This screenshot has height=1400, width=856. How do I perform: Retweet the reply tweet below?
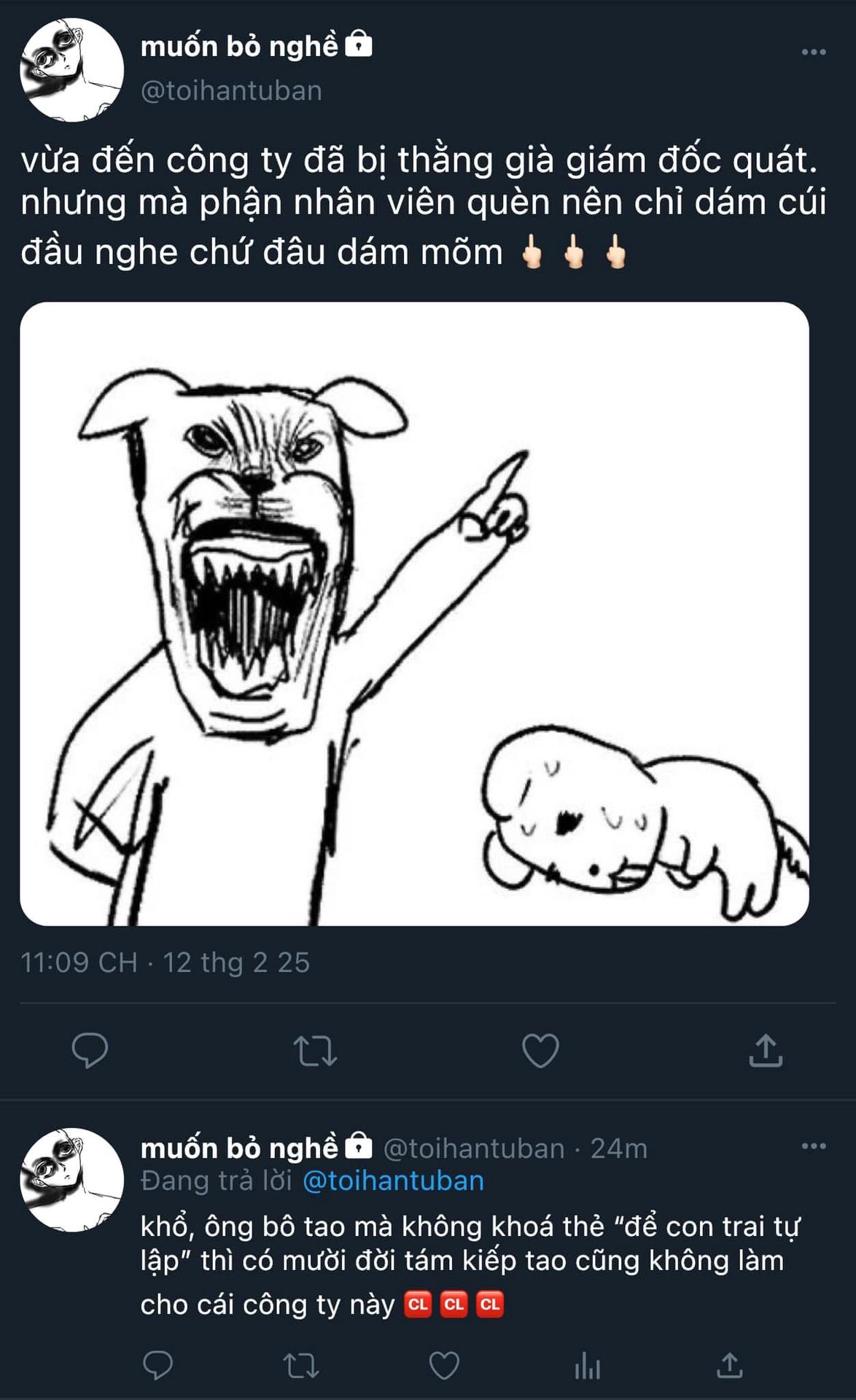pyautogui.click(x=300, y=1366)
